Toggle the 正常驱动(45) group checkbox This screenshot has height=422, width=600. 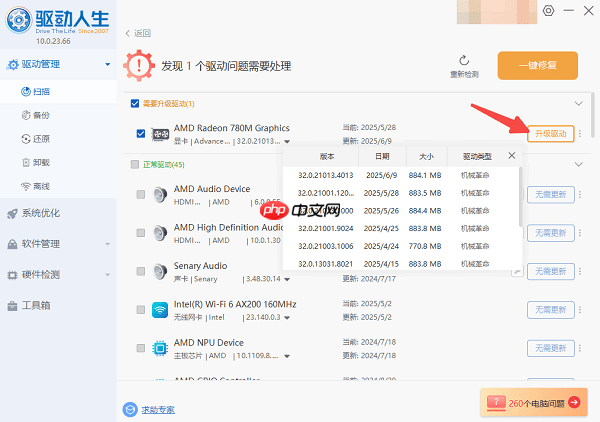(135, 165)
